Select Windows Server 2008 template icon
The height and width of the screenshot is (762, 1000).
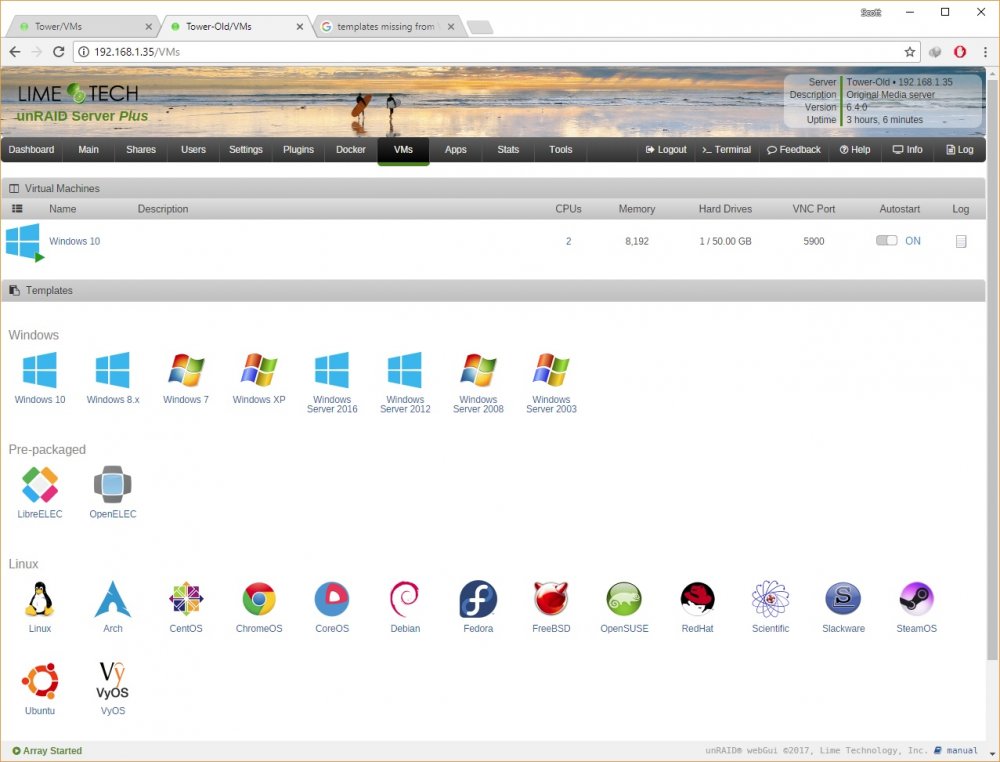[x=478, y=370]
